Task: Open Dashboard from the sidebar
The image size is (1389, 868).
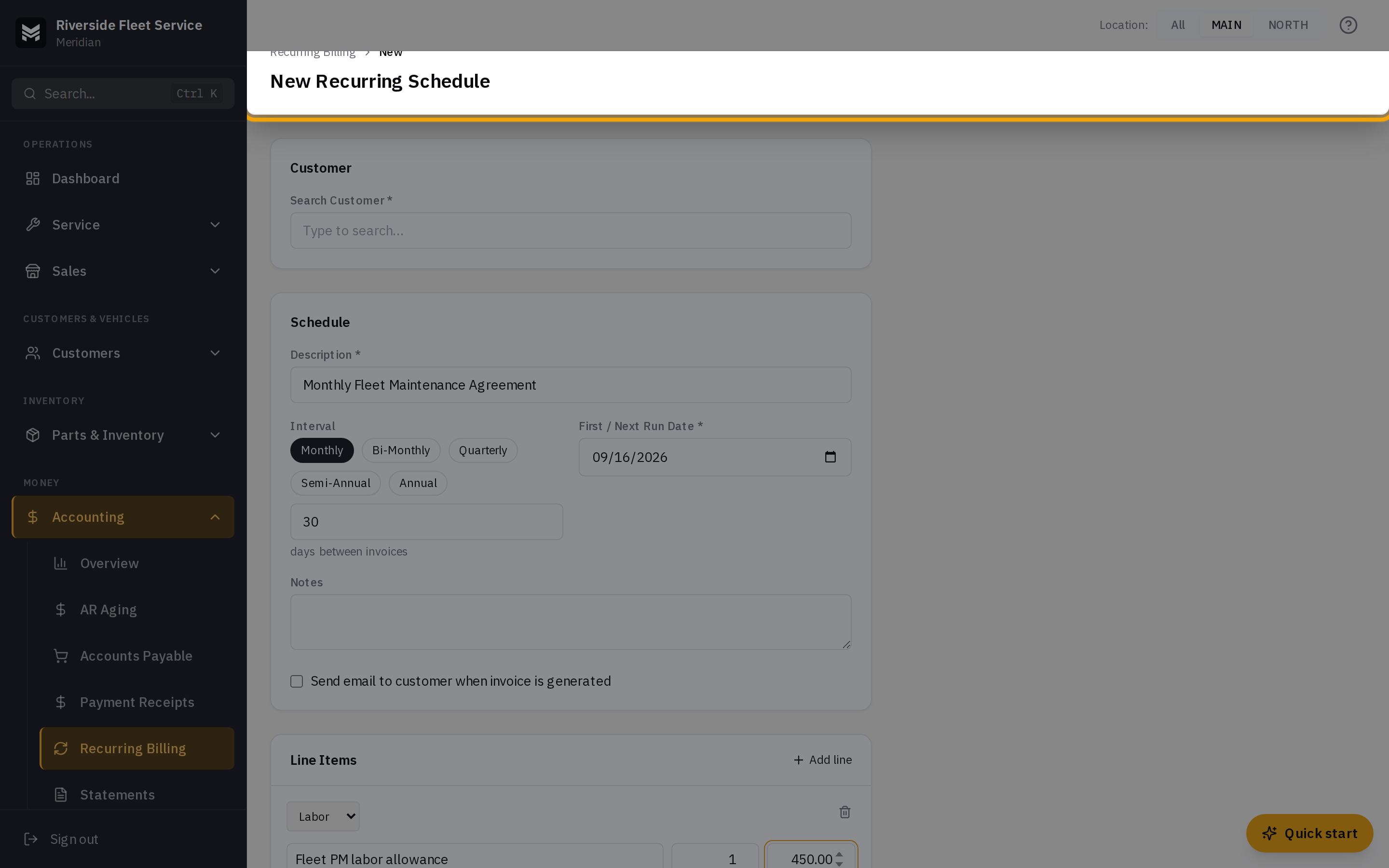Action: [x=123, y=178]
